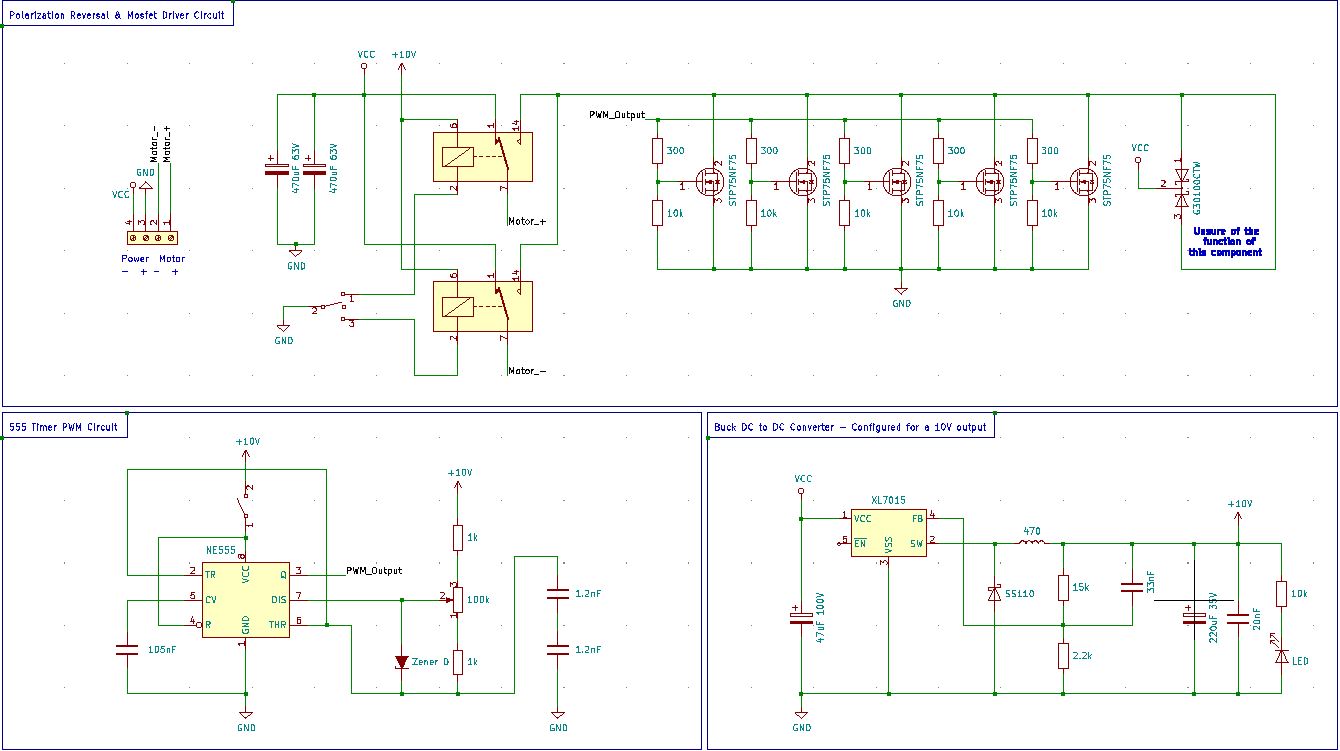Select the NE555 timer chip symbol
Screen dimensions: 1340x751
[x=246, y=600]
